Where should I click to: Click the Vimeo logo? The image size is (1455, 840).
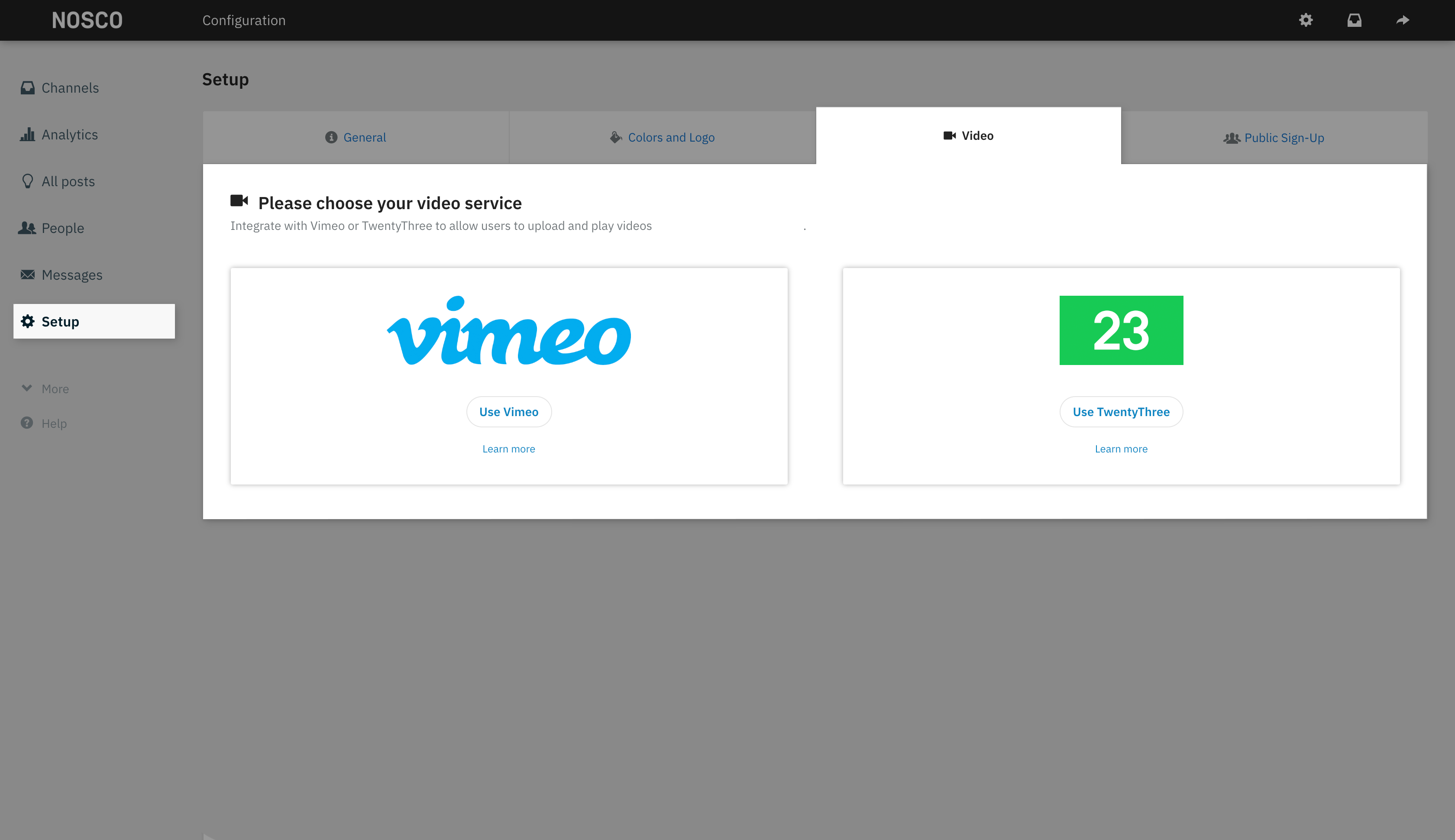pos(509,330)
